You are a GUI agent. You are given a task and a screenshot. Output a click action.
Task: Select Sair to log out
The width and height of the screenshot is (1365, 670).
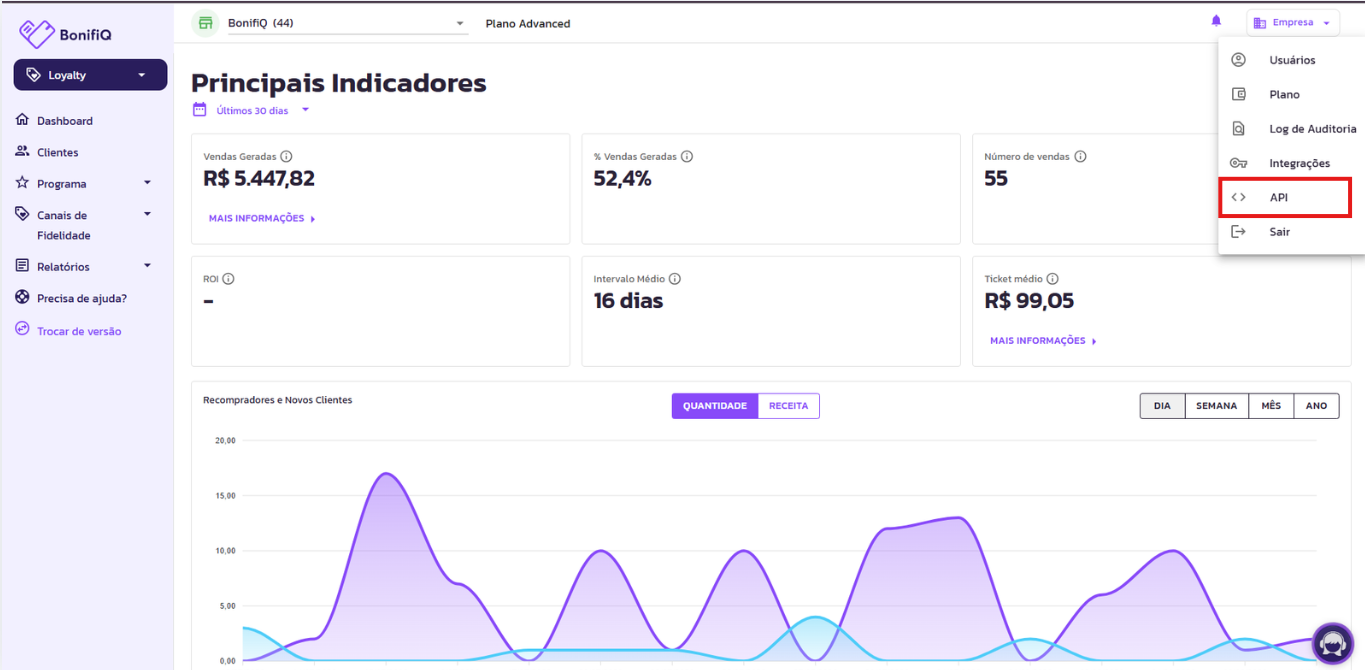click(x=1291, y=231)
